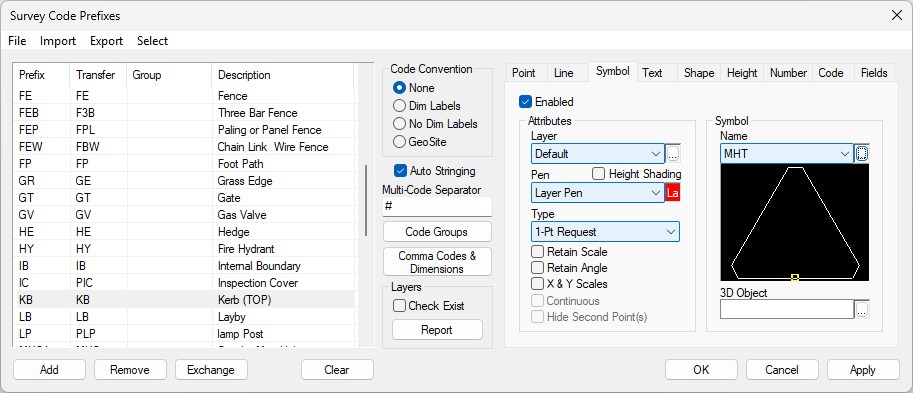The width and height of the screenshot is (913, 393).
Task: Open the 3D Object browse ellipsis button
Action: pos(862,310)
